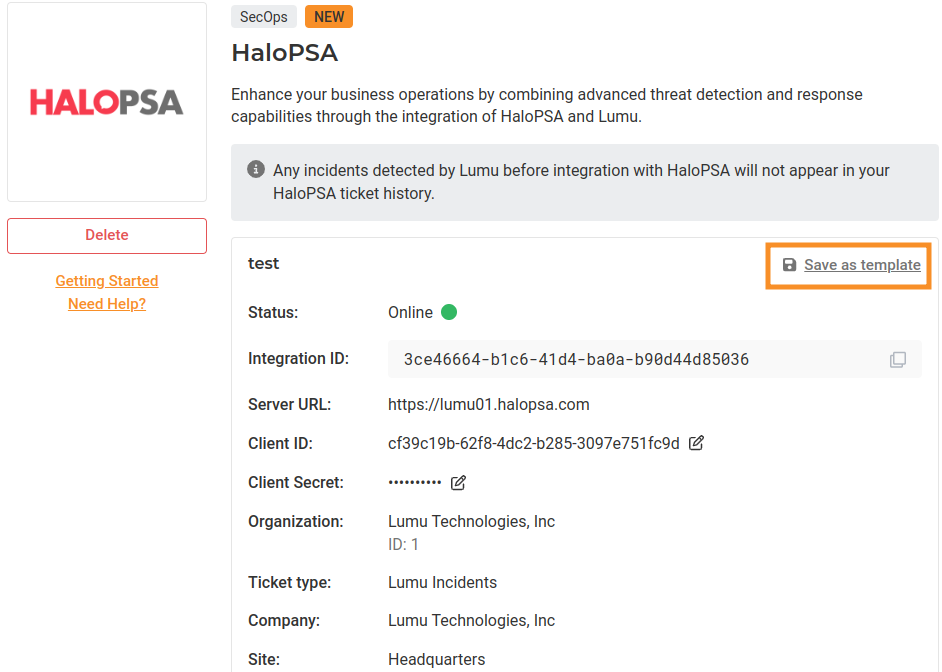Edit the Client Secret using pencil icon
942x672 pixels.
tap(458, 483)
